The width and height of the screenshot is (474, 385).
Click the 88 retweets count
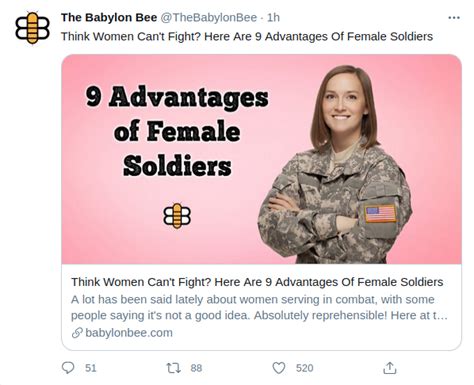click(196, 368)
